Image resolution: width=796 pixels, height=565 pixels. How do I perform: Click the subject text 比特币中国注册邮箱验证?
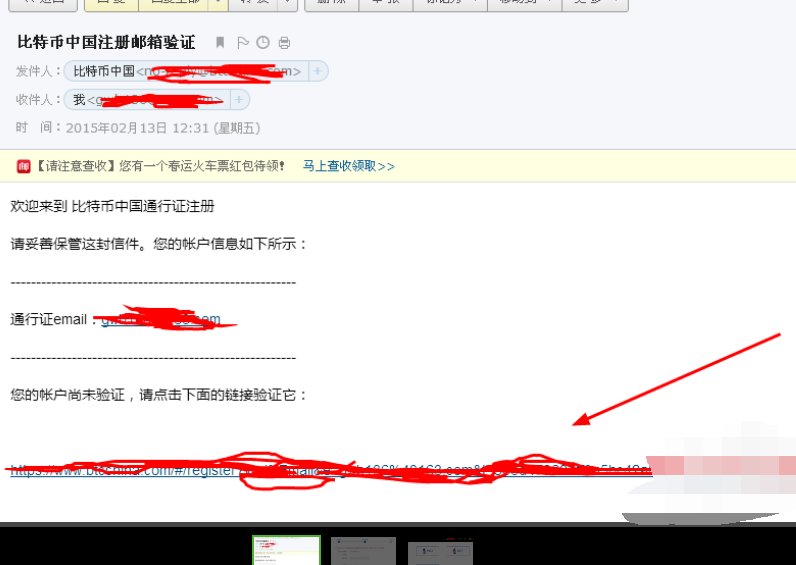pyautogui.click(x=106, y=42)
